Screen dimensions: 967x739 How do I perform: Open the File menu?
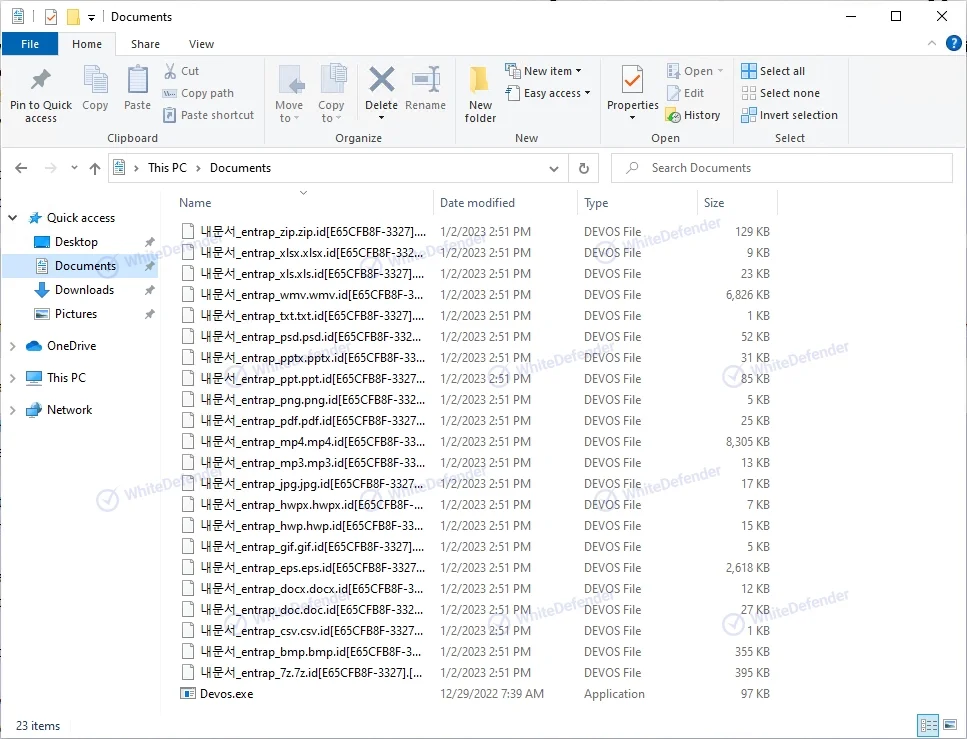(x=30, y=44)
